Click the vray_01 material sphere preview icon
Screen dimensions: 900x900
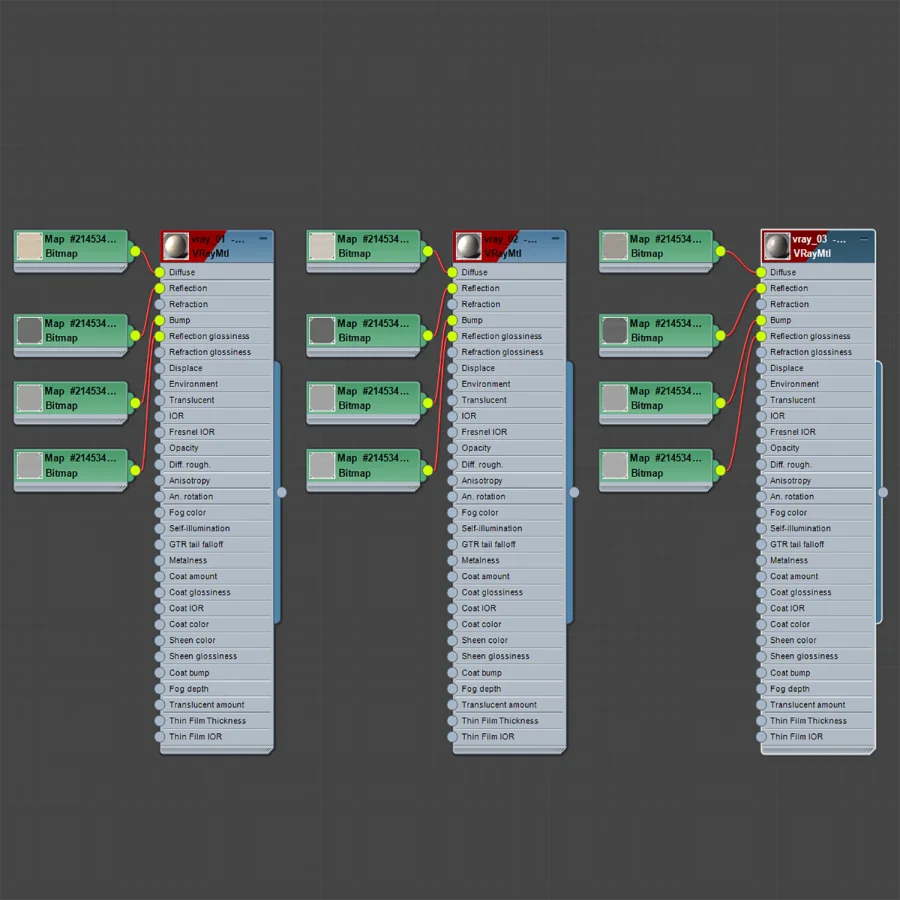(176, 246)
